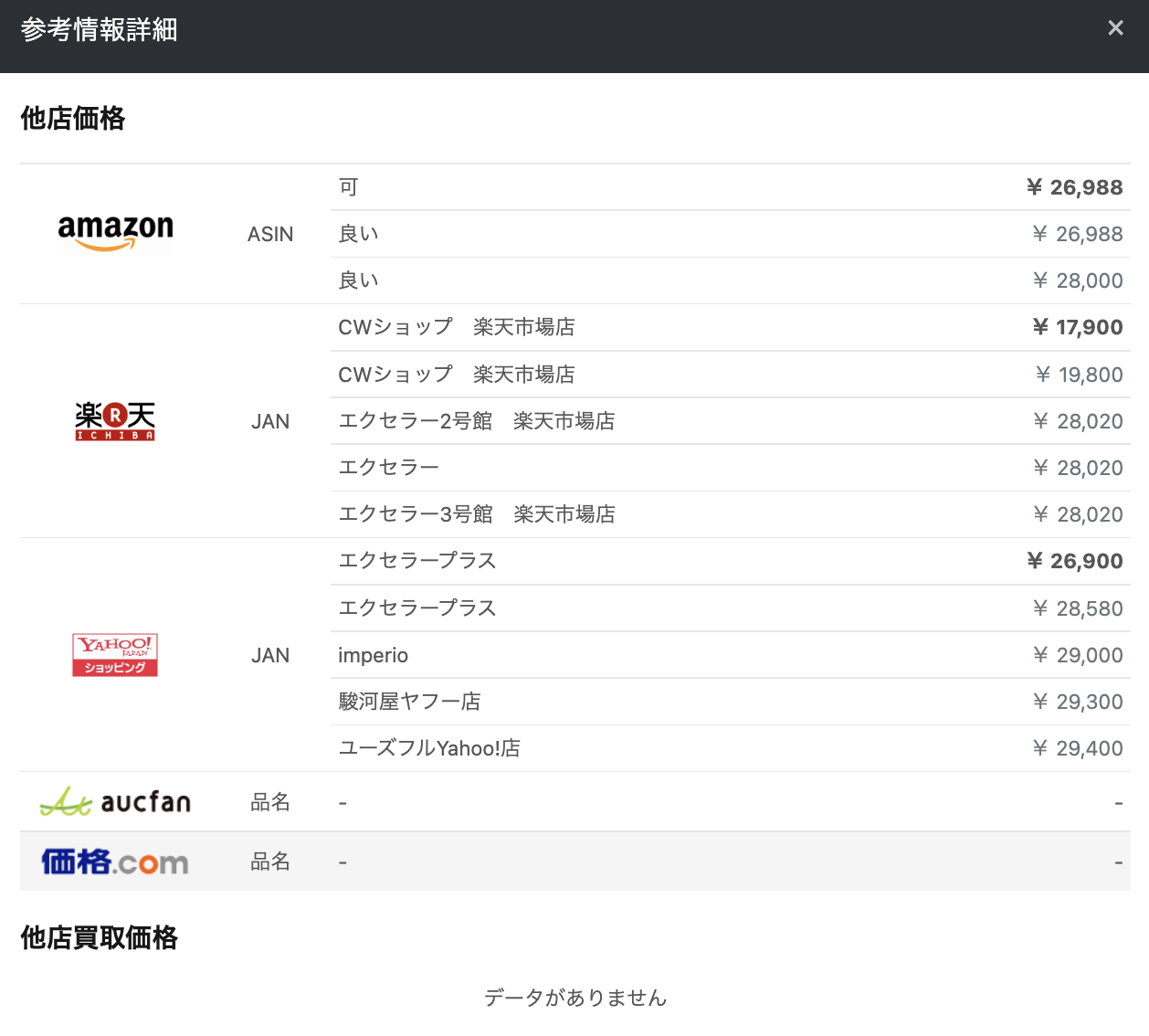The width and height of the screenshot is (1149, 1036).
Task: Close the 参考情報詳細 dialog
Action: [x=1115, y=28]
